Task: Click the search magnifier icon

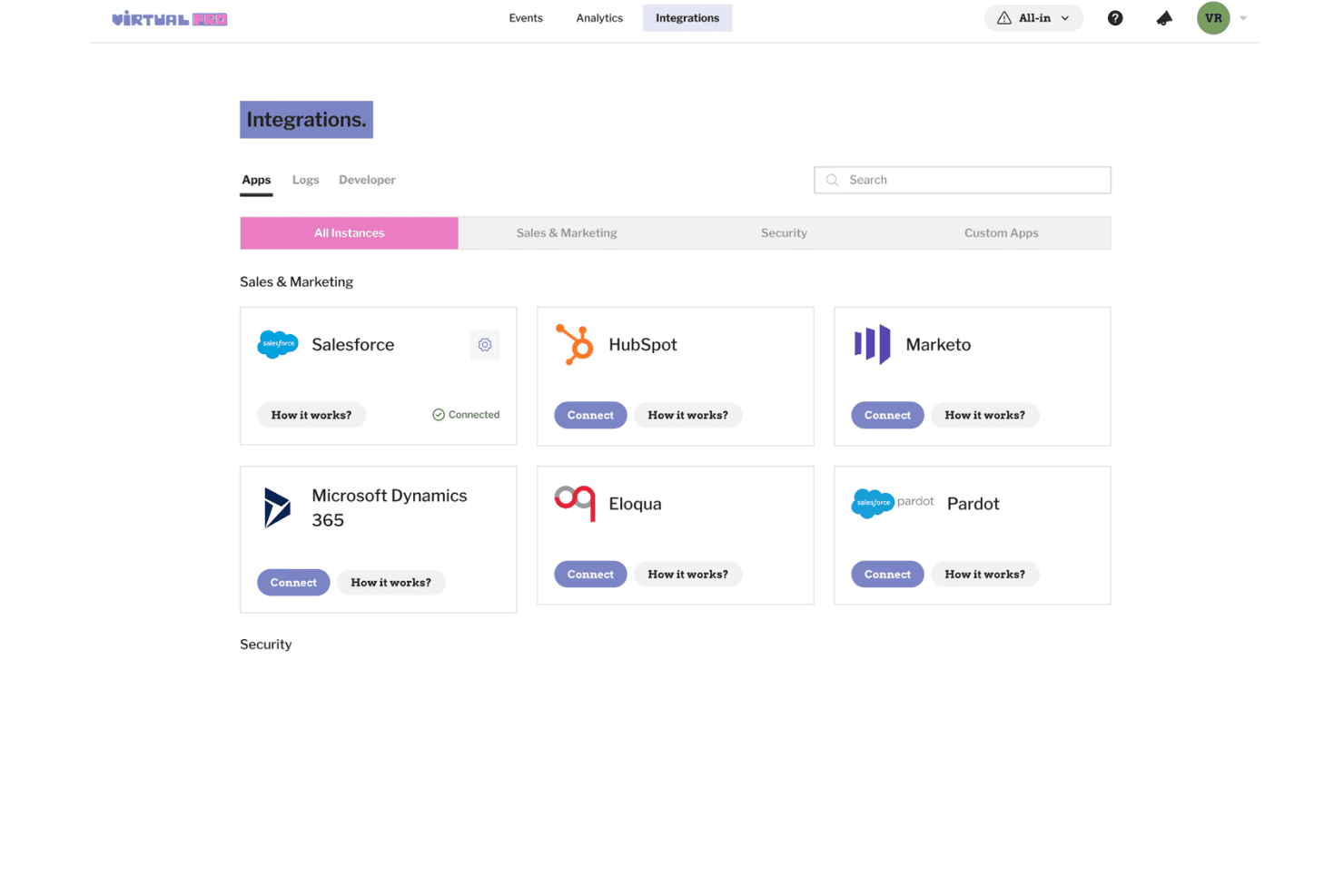Action: pyautogui.click(x=832, y=180)
